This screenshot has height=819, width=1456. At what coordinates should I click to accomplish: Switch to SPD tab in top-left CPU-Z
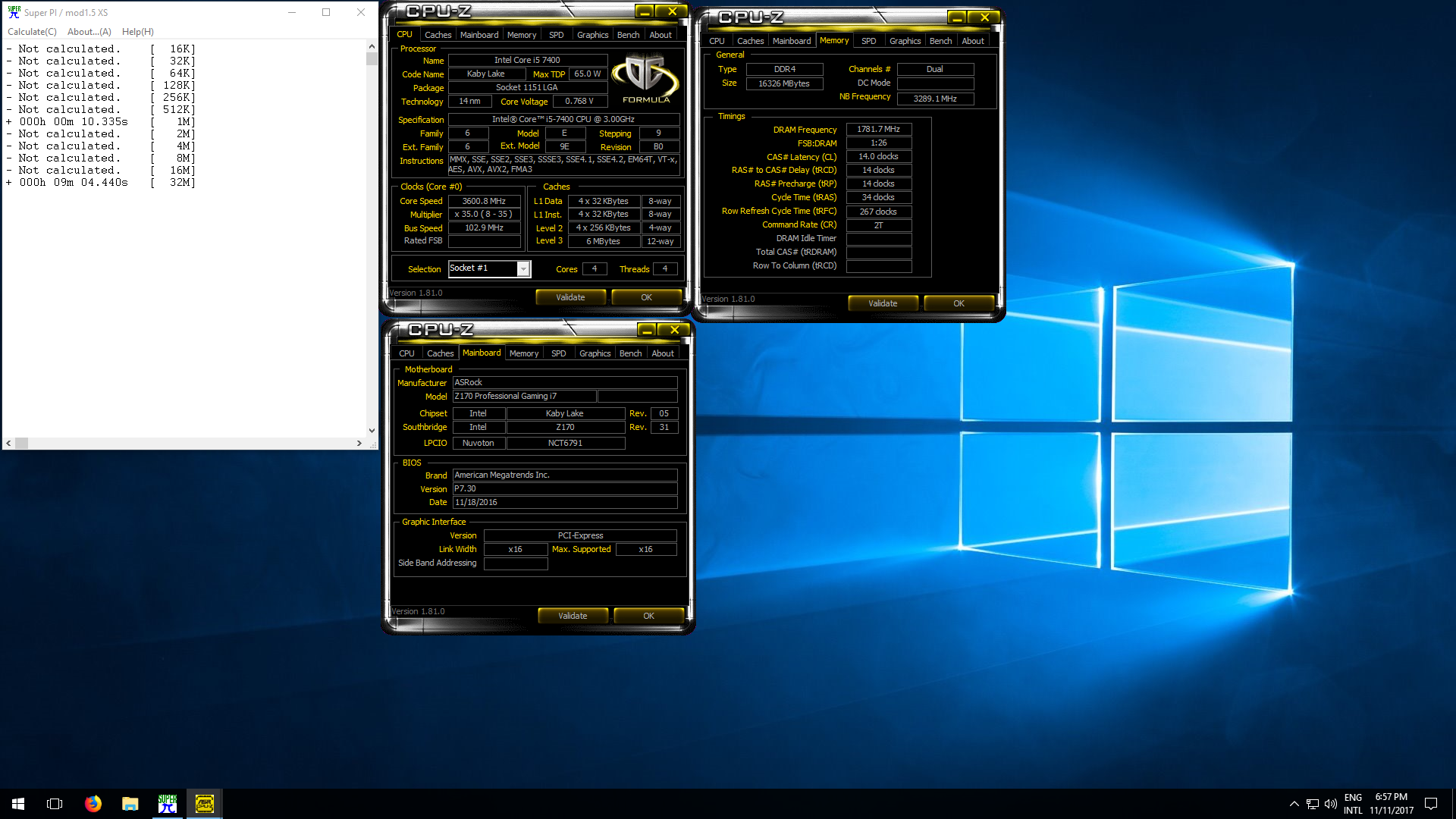tap(557, 35)
